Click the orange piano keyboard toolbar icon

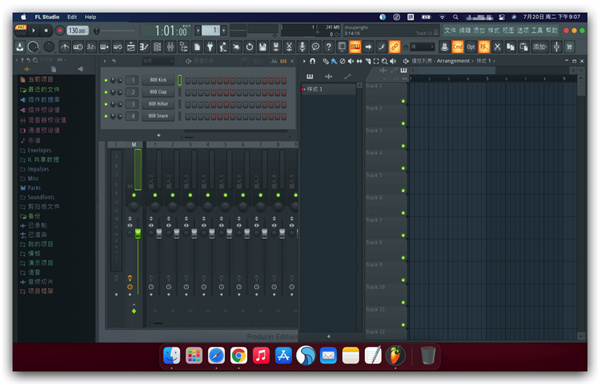355,47
